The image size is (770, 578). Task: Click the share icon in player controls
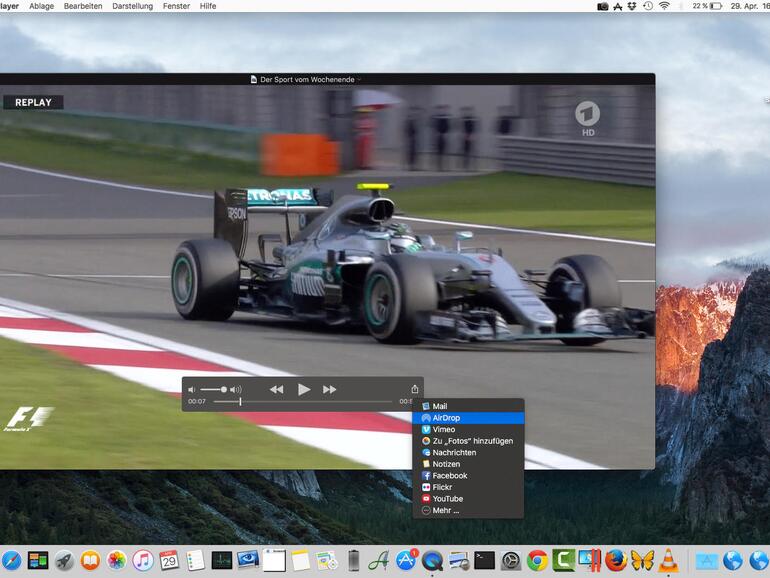pos(415,389)
